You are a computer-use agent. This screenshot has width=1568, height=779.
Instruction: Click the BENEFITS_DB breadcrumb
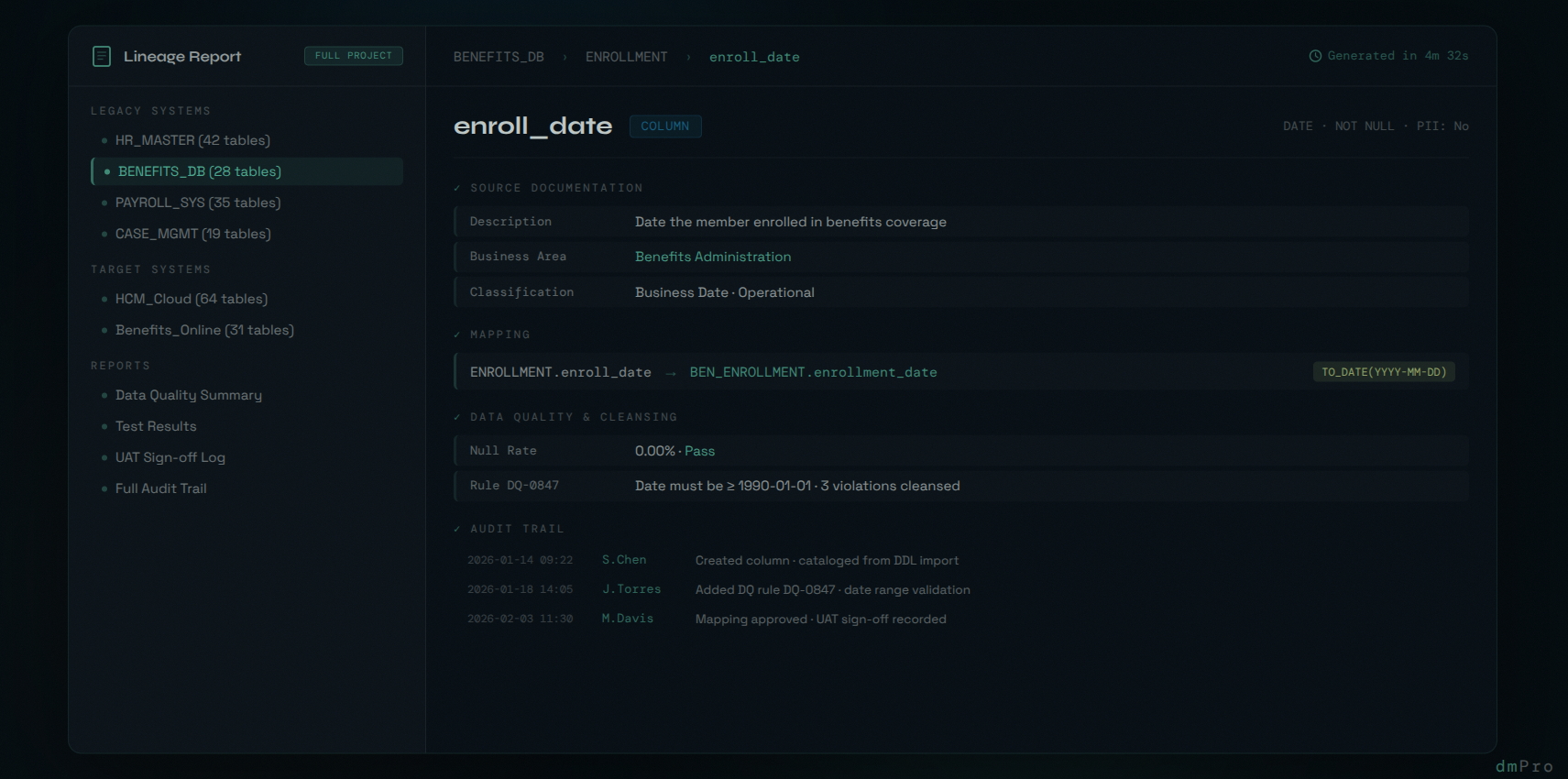[x=499, y=57]
